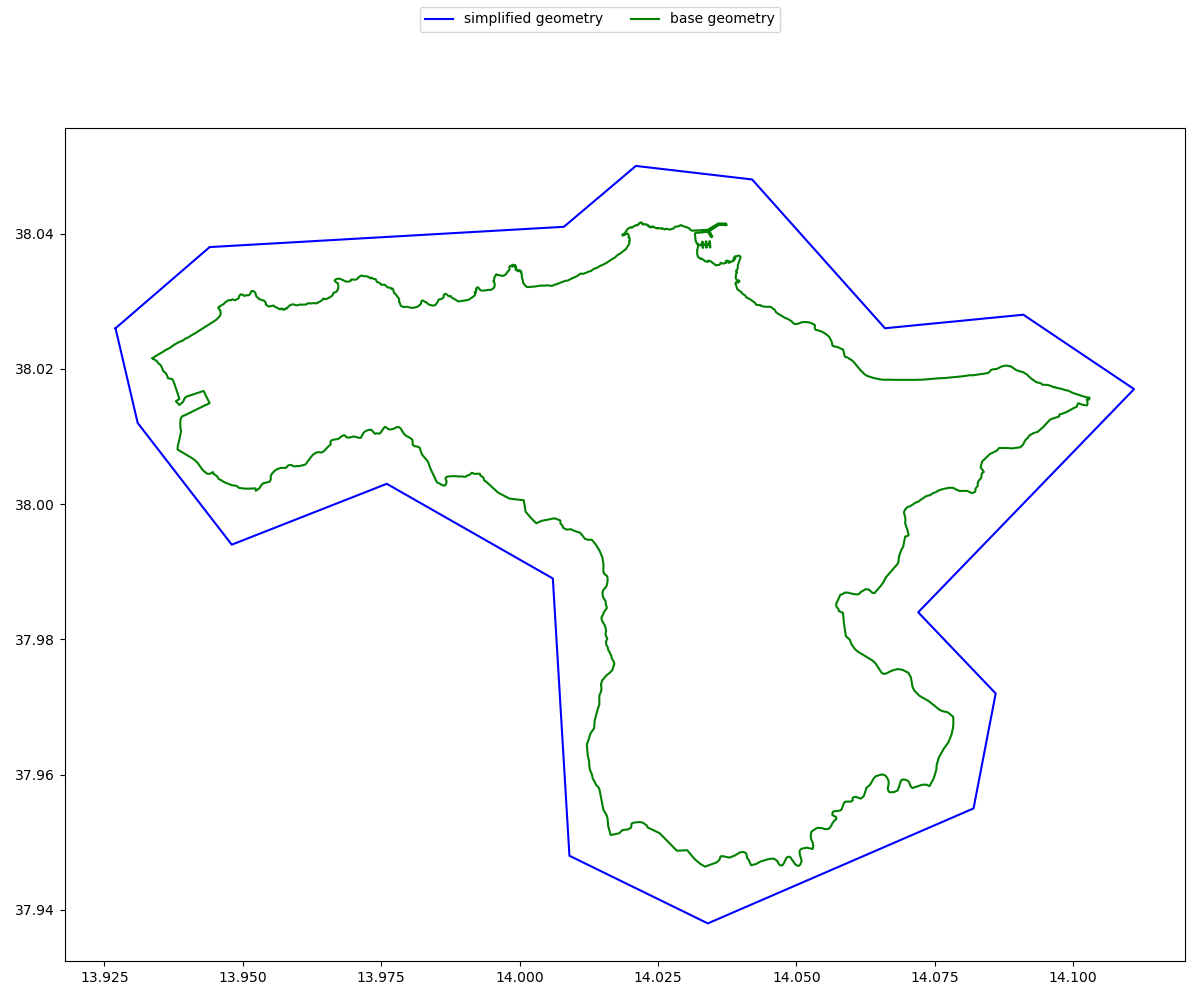Click the y-axis label 38.02
Image resolution: width=1200 pixels, height=1000 pixels.
coord(37,369)
